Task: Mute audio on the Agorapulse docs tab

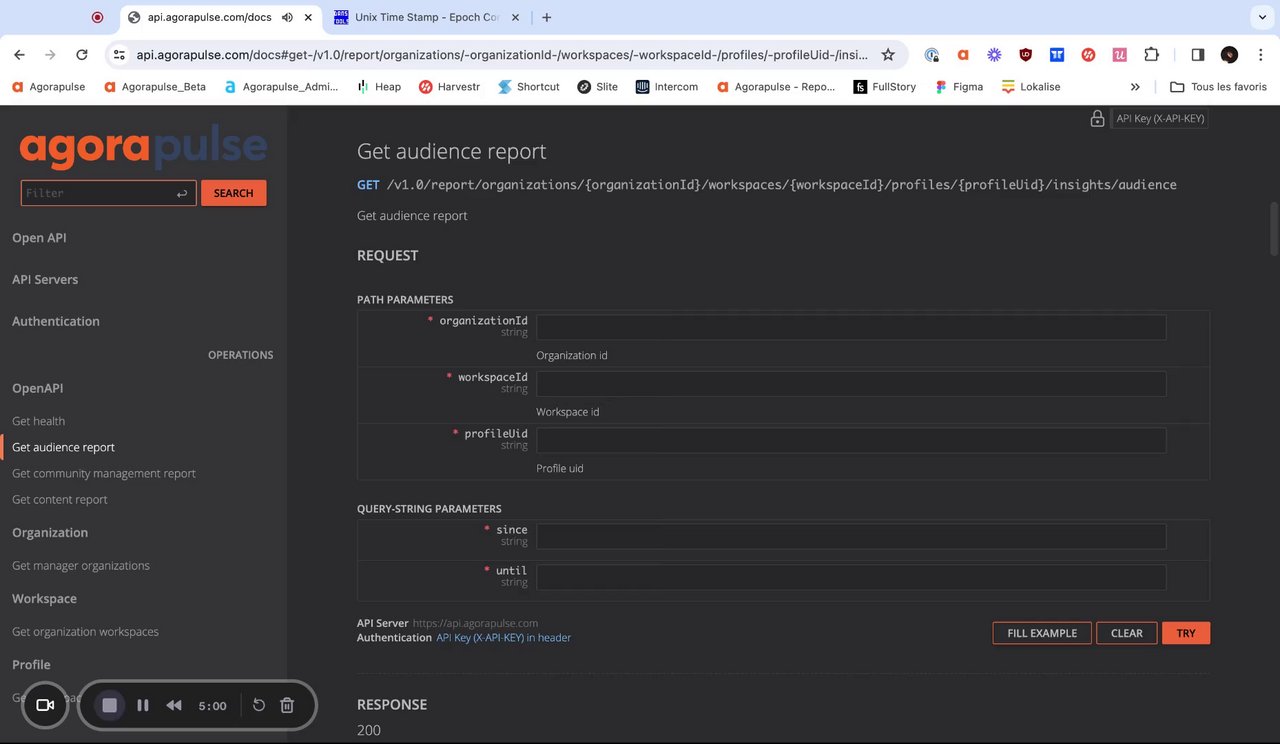Action: coord(288,17)
